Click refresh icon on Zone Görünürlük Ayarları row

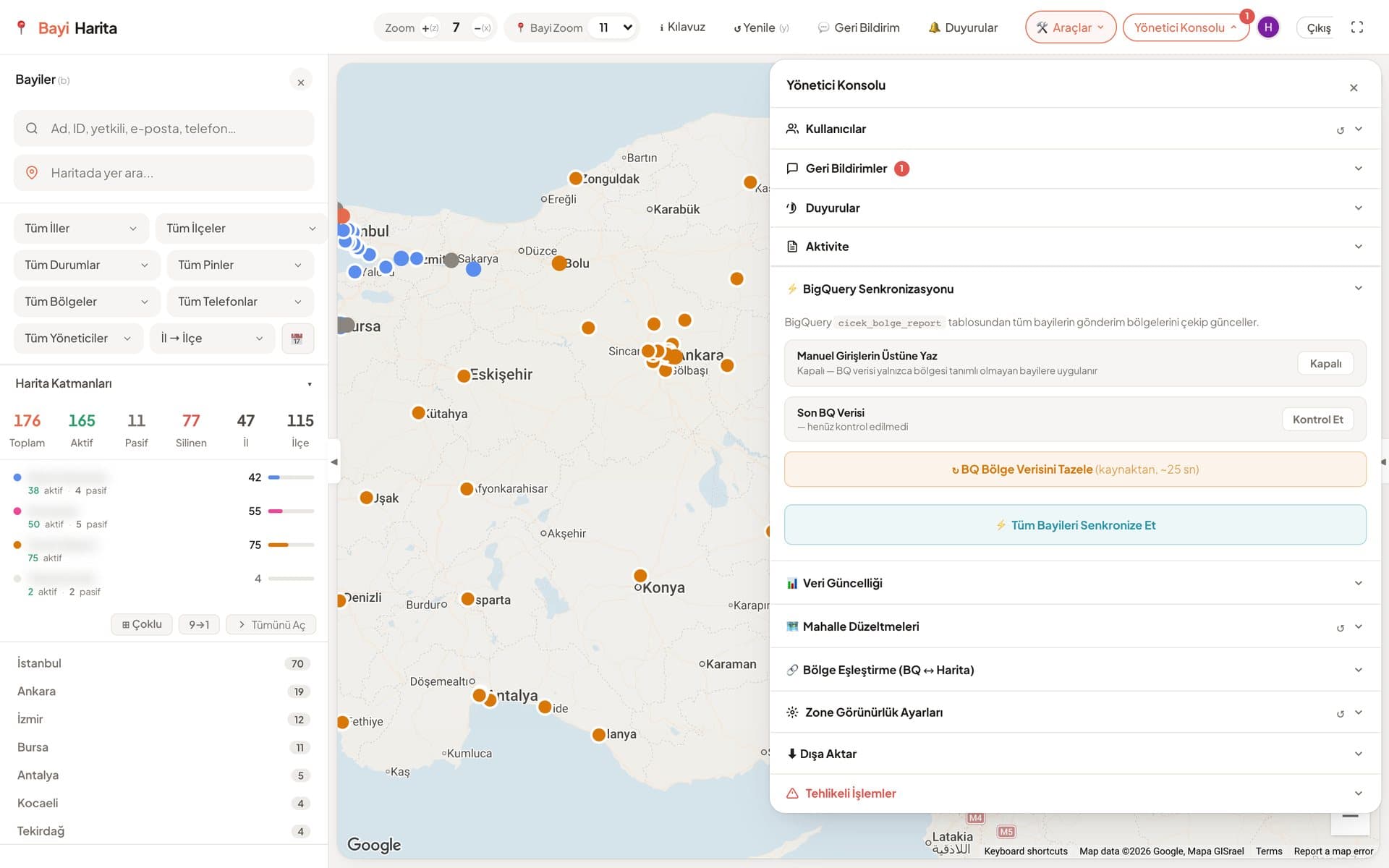1340,713
